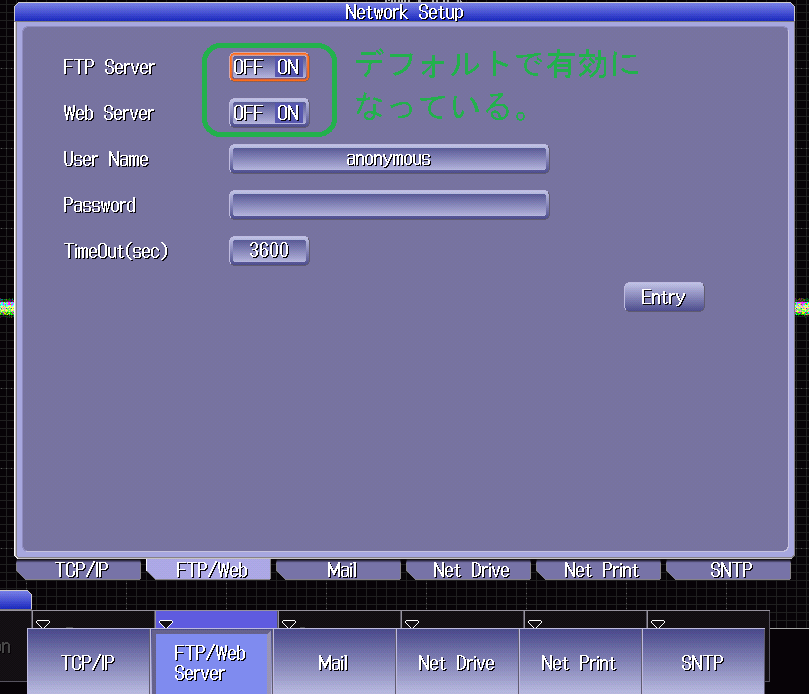
Task: Select the FTP/Web tab in the dialog tab strip
Action: coord(211,570)
